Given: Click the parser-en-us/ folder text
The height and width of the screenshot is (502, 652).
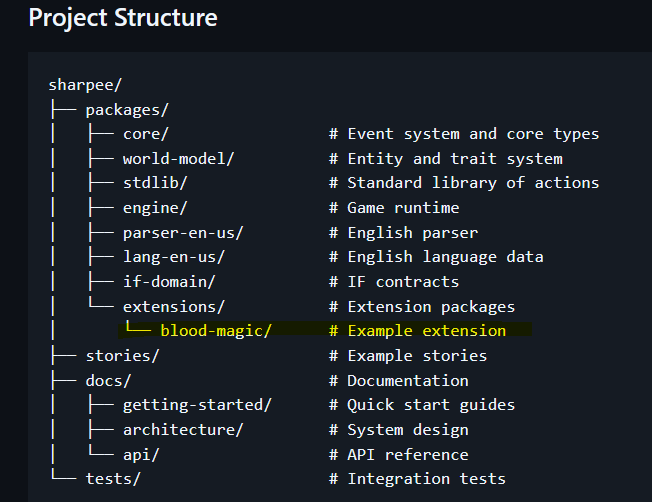Looking at the screenshot, I should (183, 233).
